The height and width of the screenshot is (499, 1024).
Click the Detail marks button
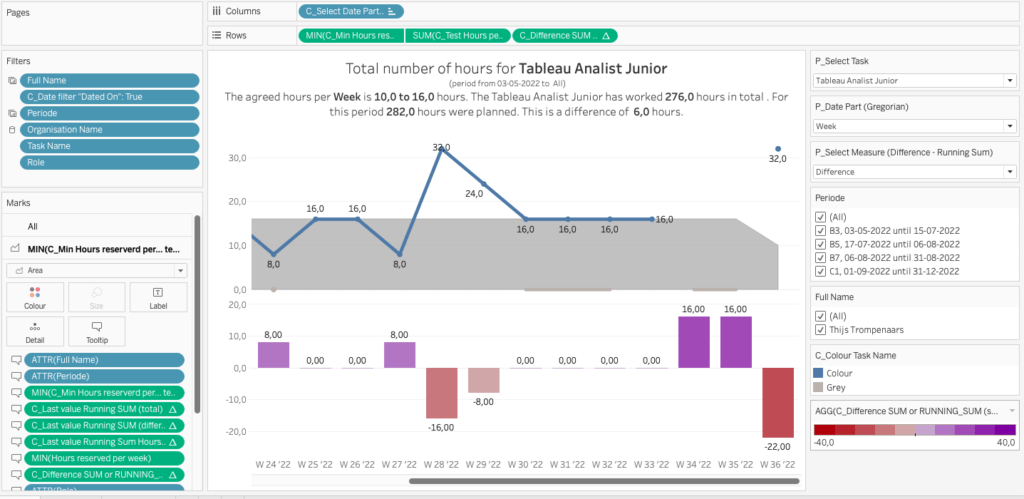(35, 332)
